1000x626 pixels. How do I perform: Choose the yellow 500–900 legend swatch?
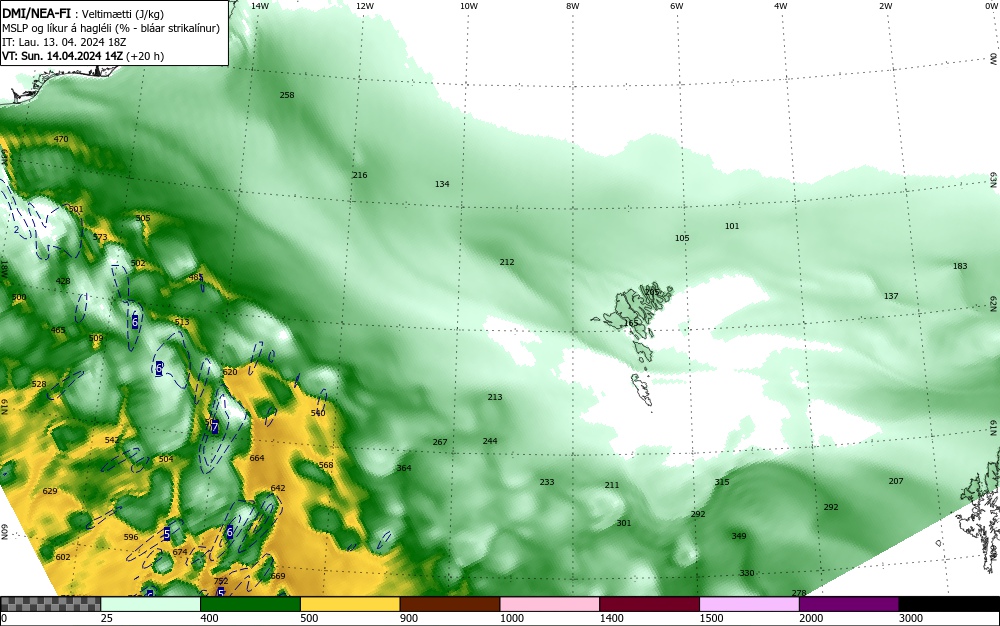coord(350,604)
